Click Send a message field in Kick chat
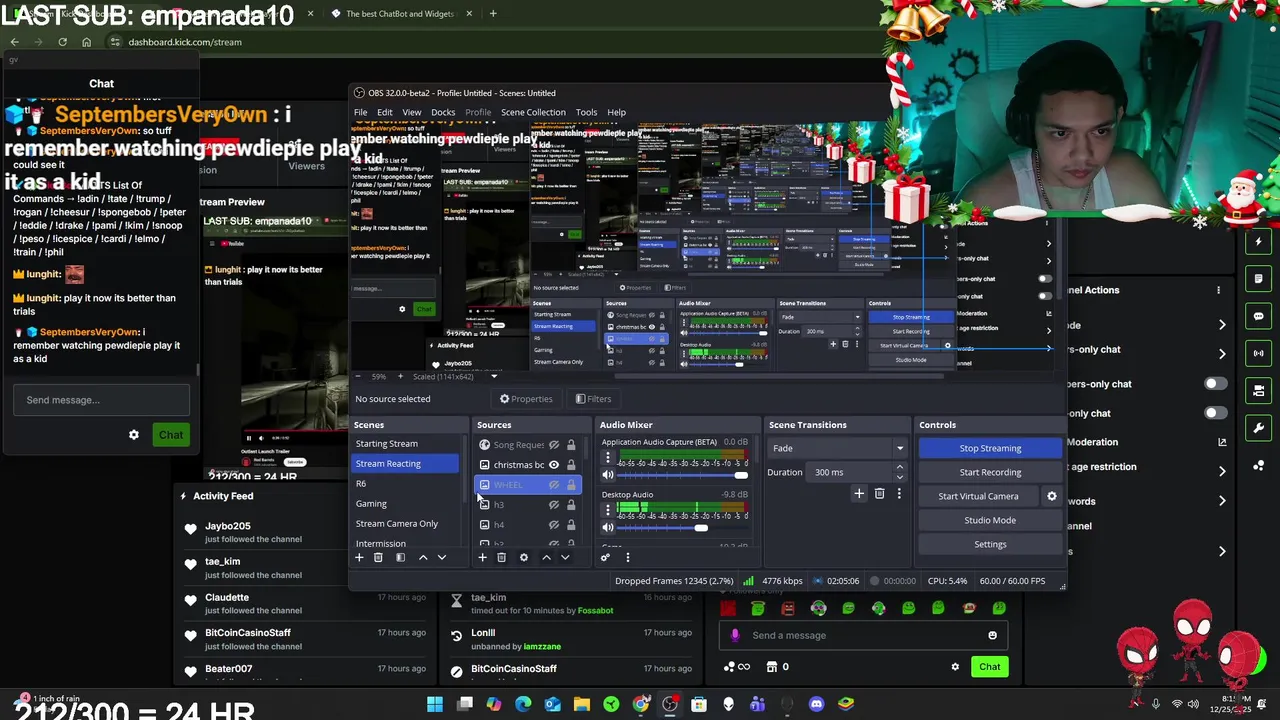This screenshot has width=1280, height=720. 862,635
